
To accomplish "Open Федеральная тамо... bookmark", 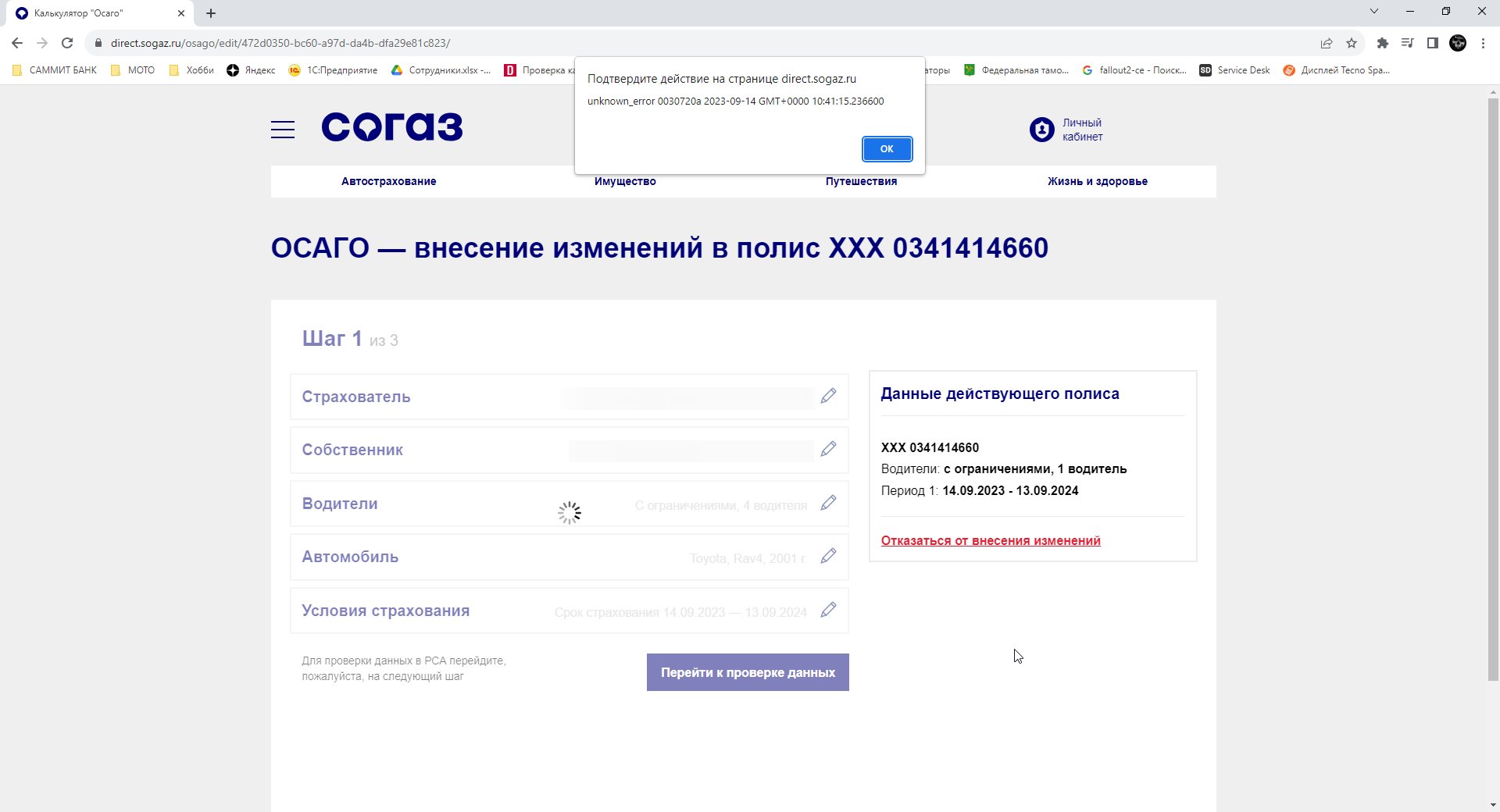I will pos(1016,70).
